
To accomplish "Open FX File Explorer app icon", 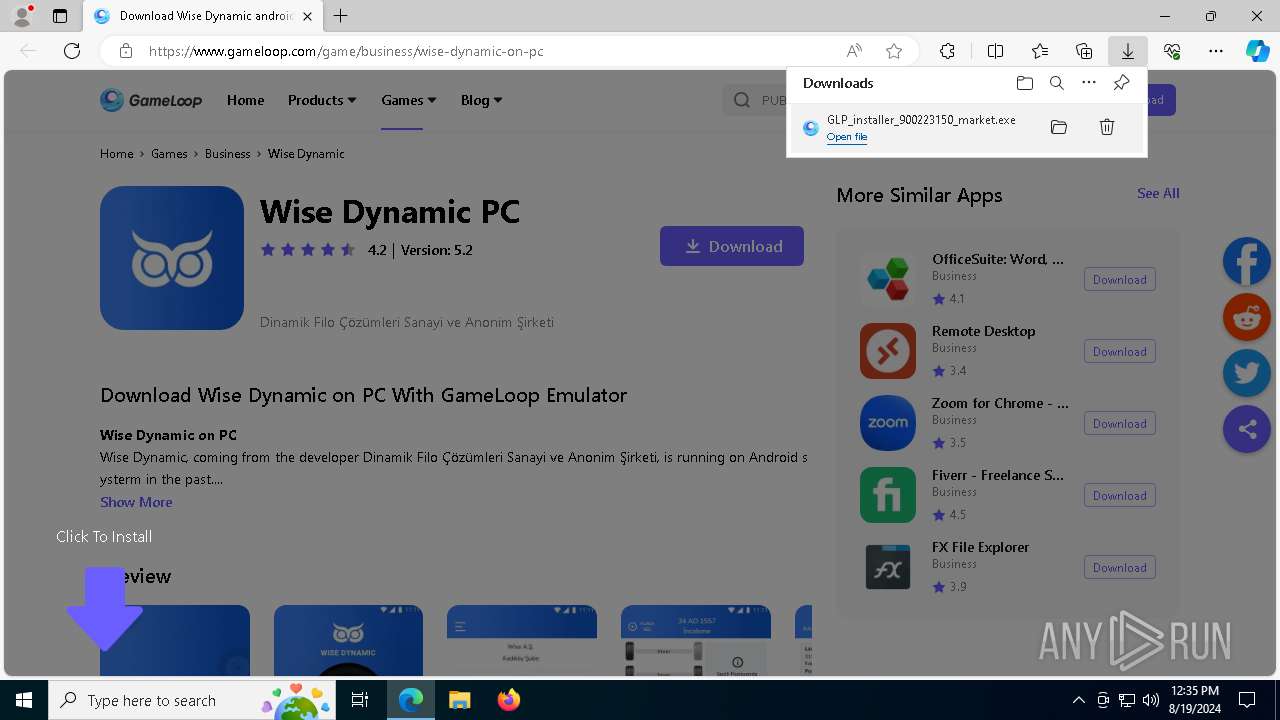I will [x=888, y=567].
